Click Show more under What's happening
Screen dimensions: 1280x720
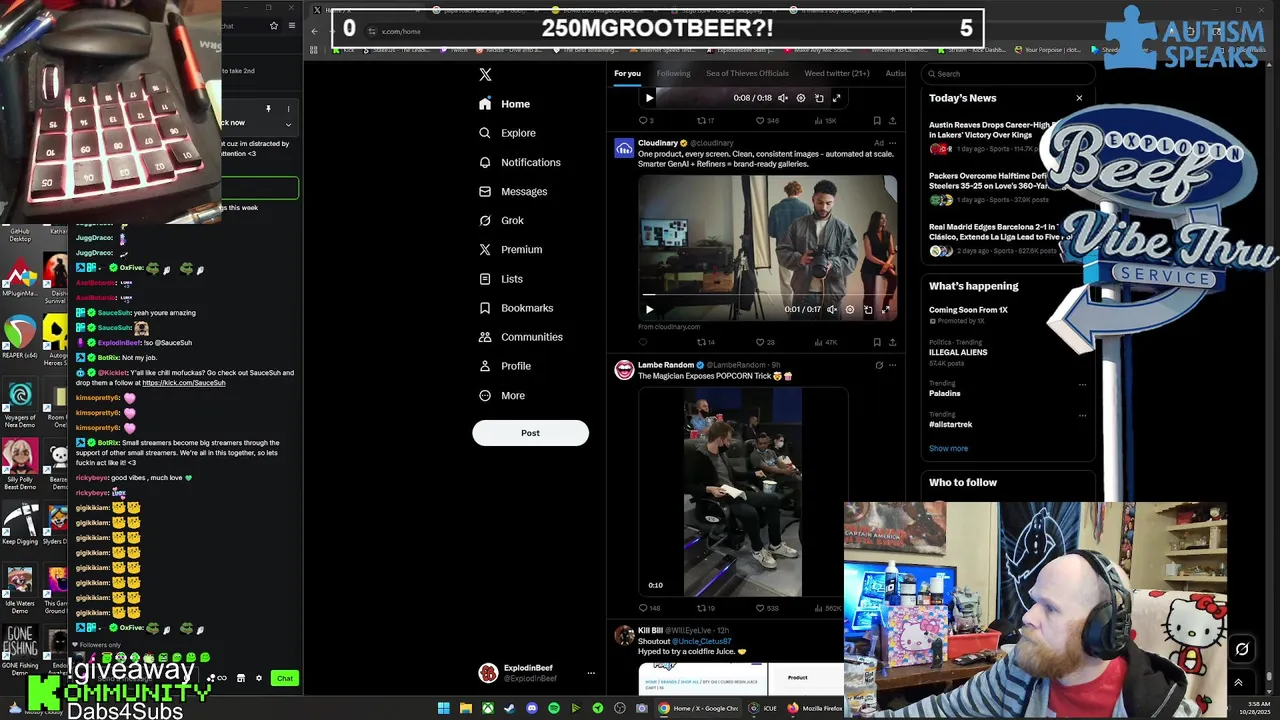(x=948, y=448)
